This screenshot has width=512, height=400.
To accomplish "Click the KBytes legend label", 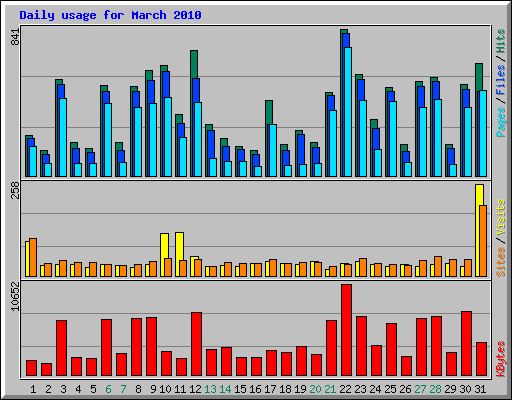I will (501, 359).
